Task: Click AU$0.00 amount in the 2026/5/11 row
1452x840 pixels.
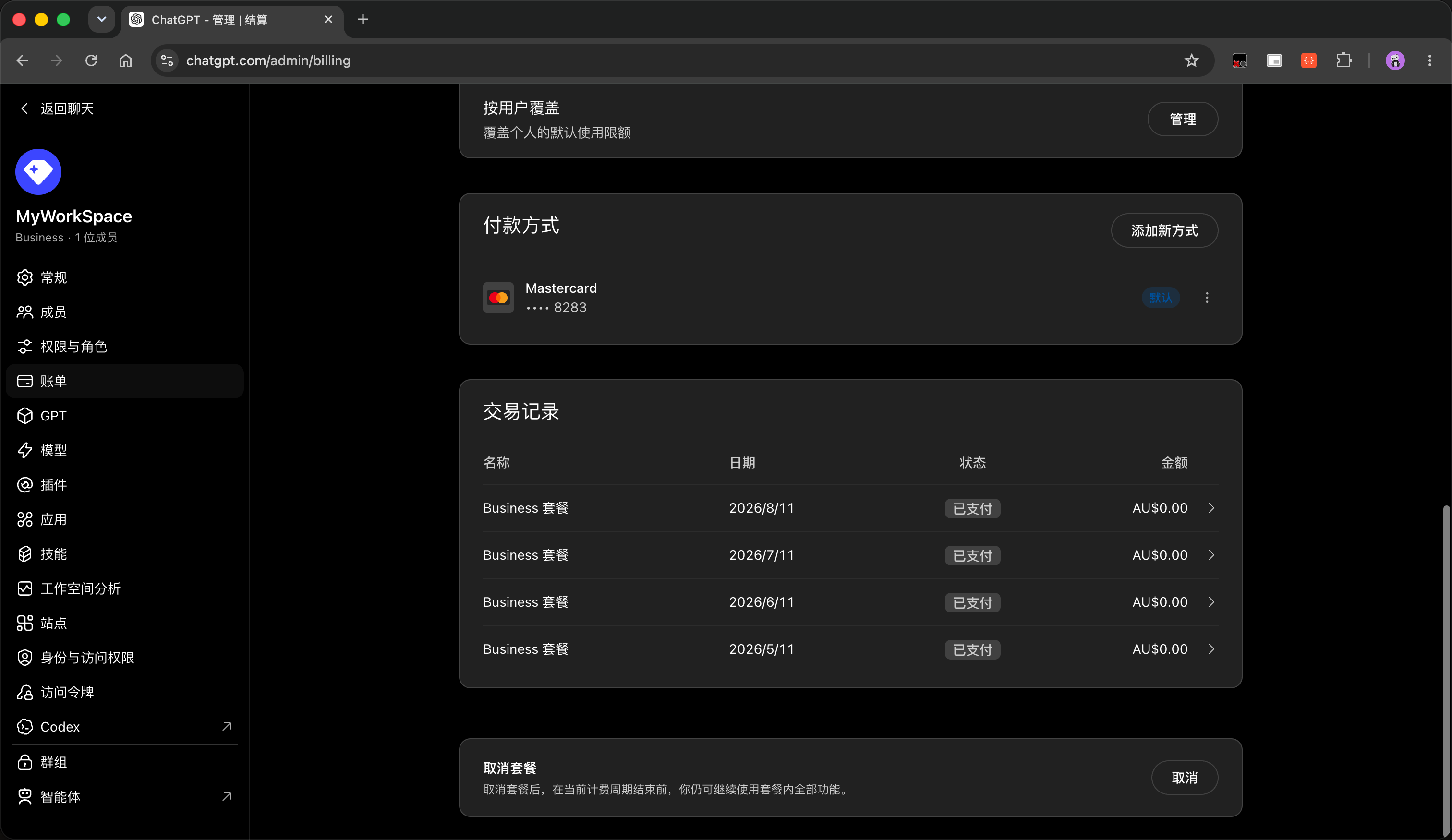Action: (x=1160, y=650)
